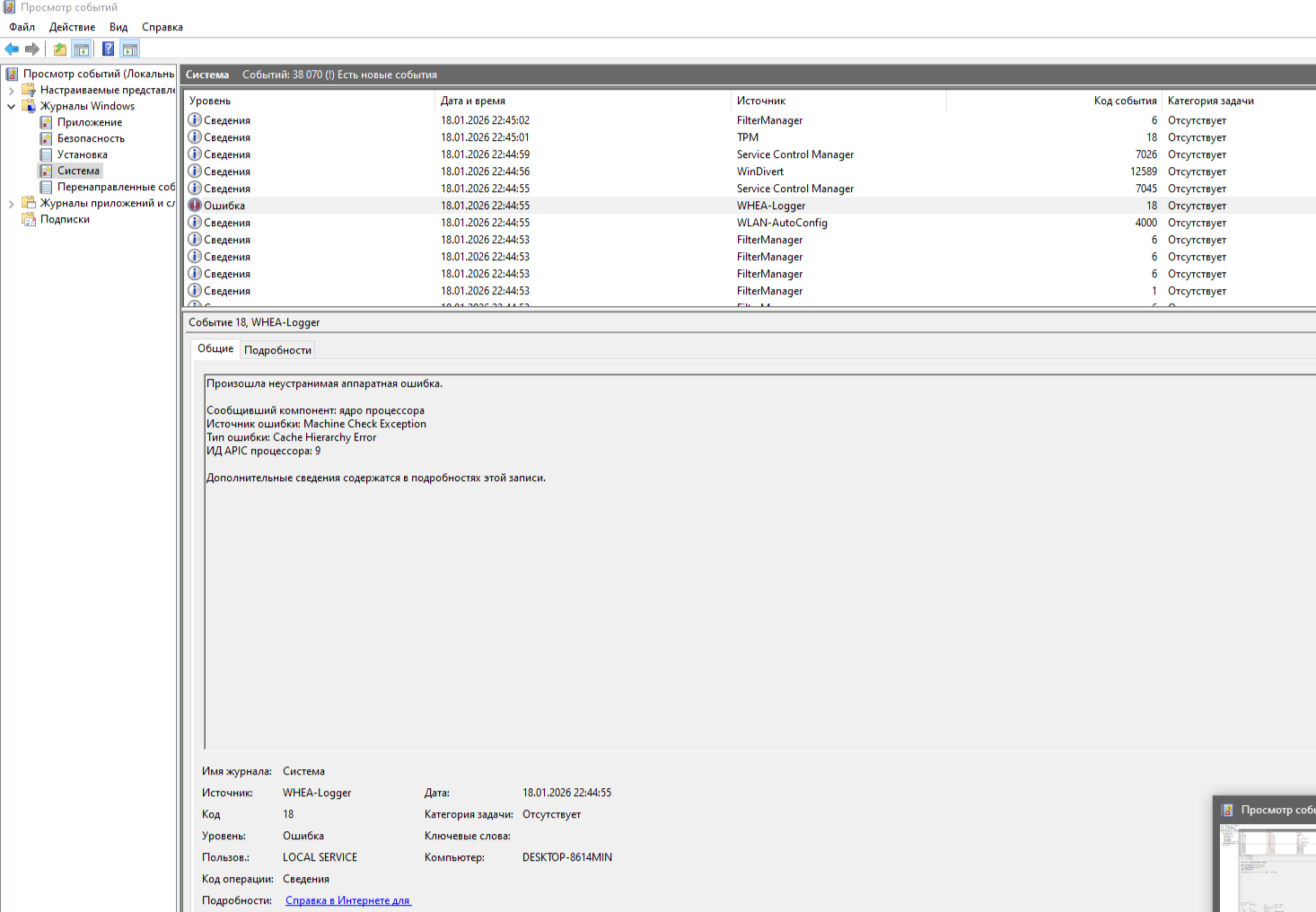Open Help via blue question mark icon

[x=109, y=49]
